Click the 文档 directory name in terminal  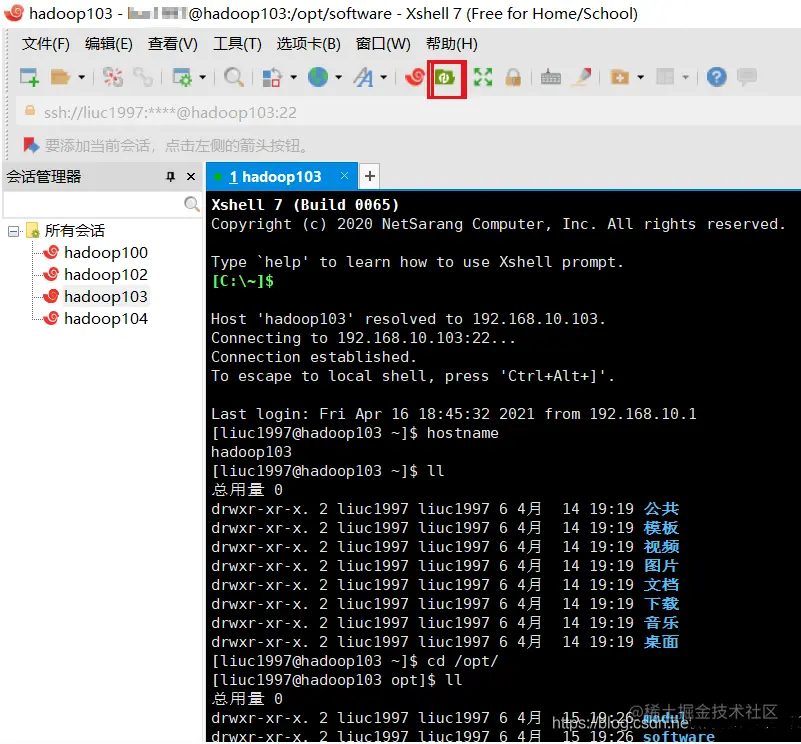(661, 585)
